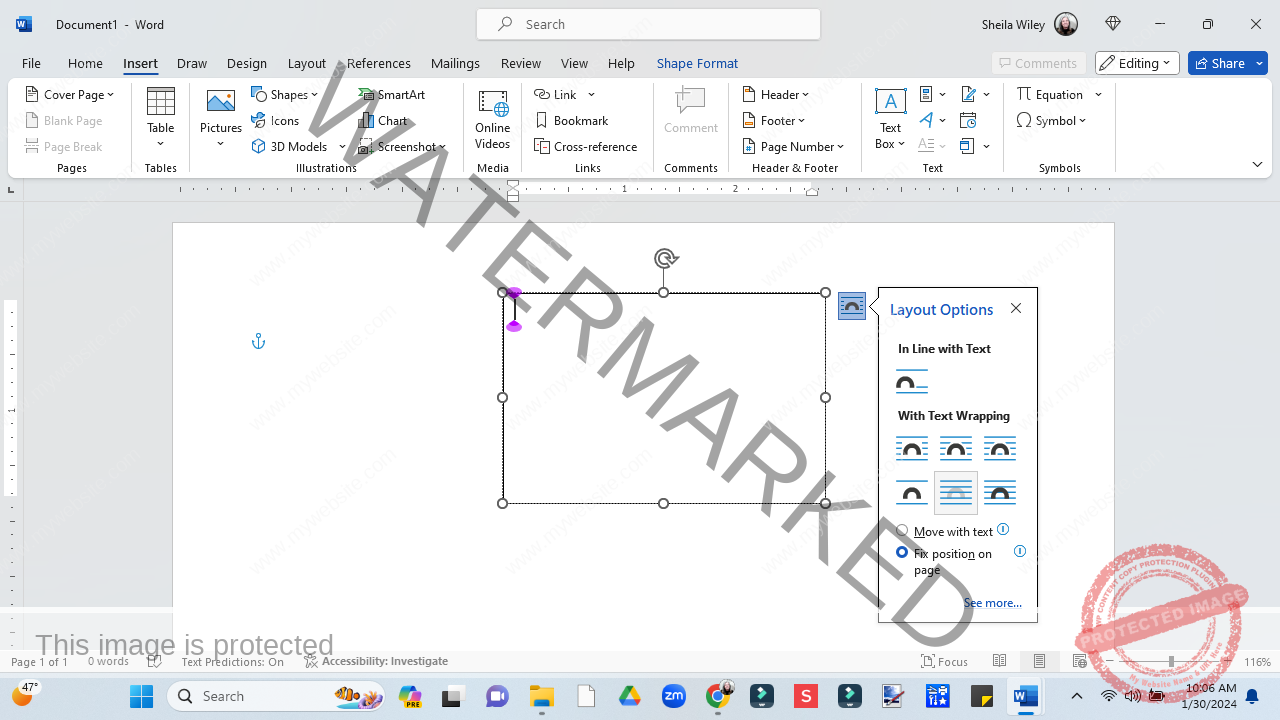
Task: Insert a Table from the ribbon
Action: [161, 118]
